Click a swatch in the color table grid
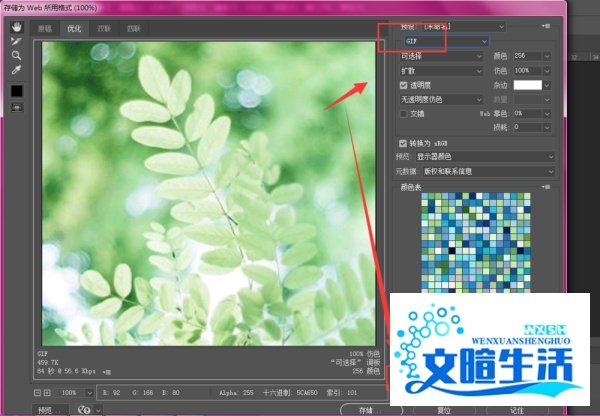The width and height of the screenshot is (600, 416). pyautogui.click(x=476, y=242)
